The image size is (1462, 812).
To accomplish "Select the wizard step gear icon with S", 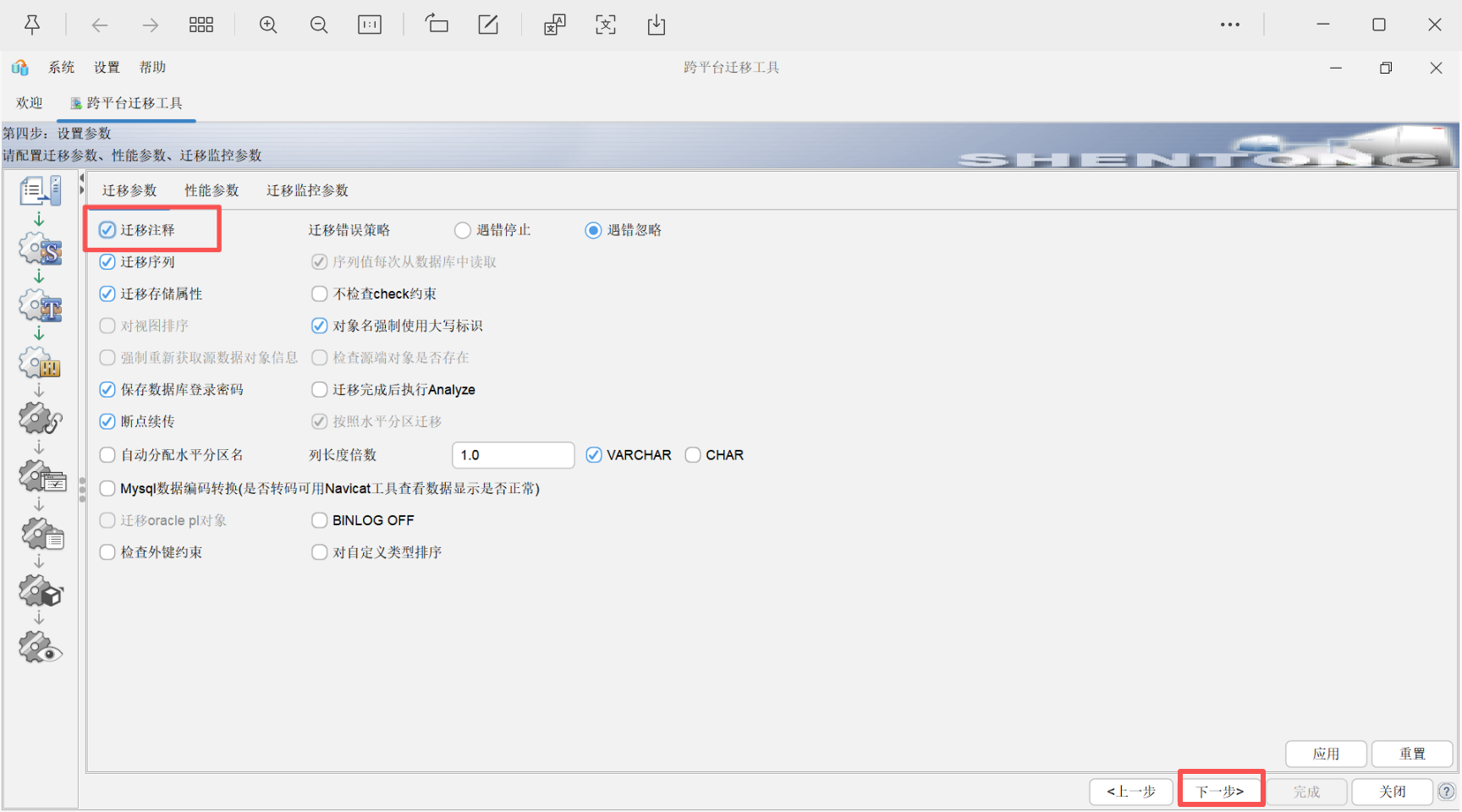I will click(41, 250).
